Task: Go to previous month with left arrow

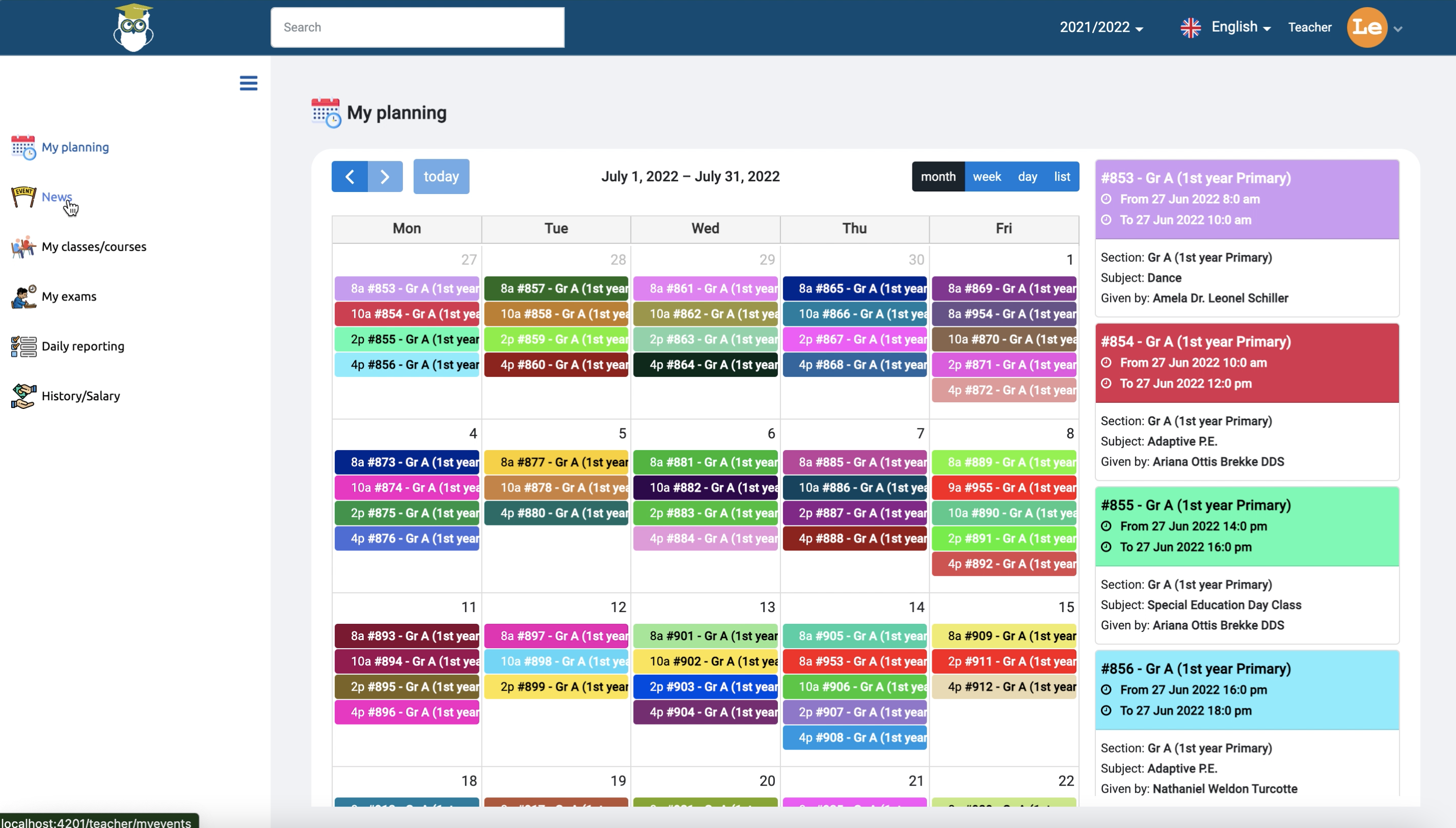Action: point(349,176)
